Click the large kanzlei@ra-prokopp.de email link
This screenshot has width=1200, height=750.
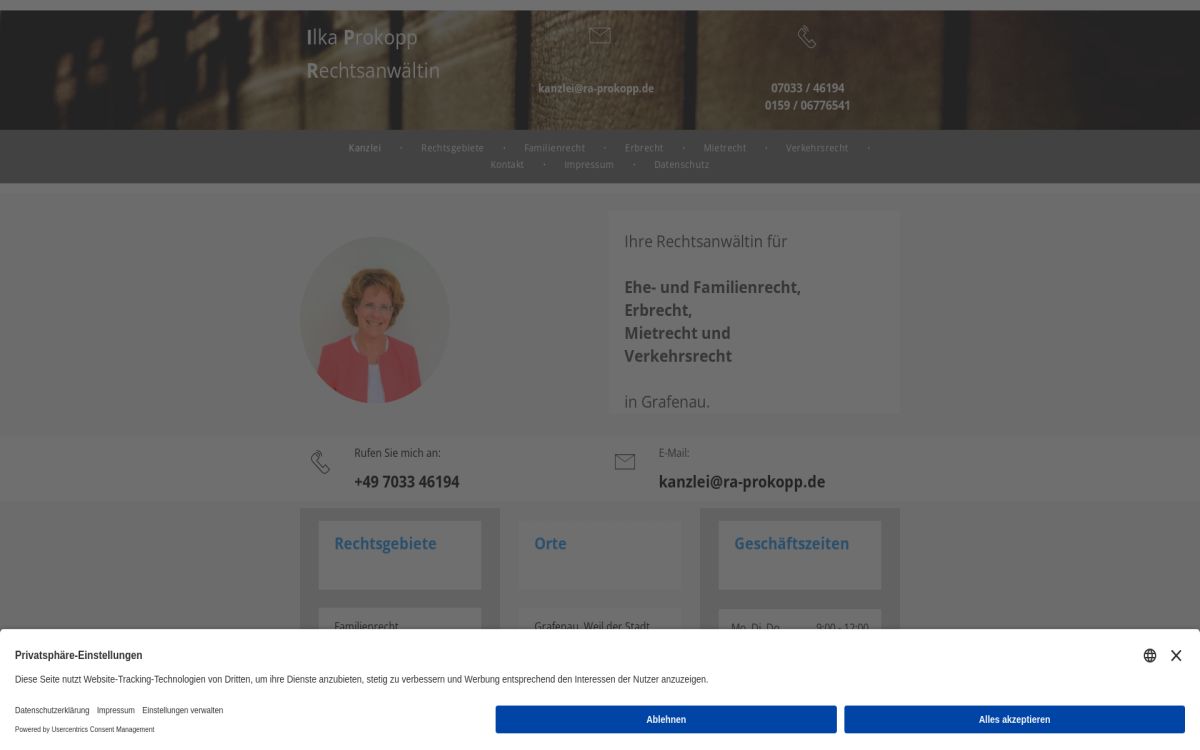[742, 482]
